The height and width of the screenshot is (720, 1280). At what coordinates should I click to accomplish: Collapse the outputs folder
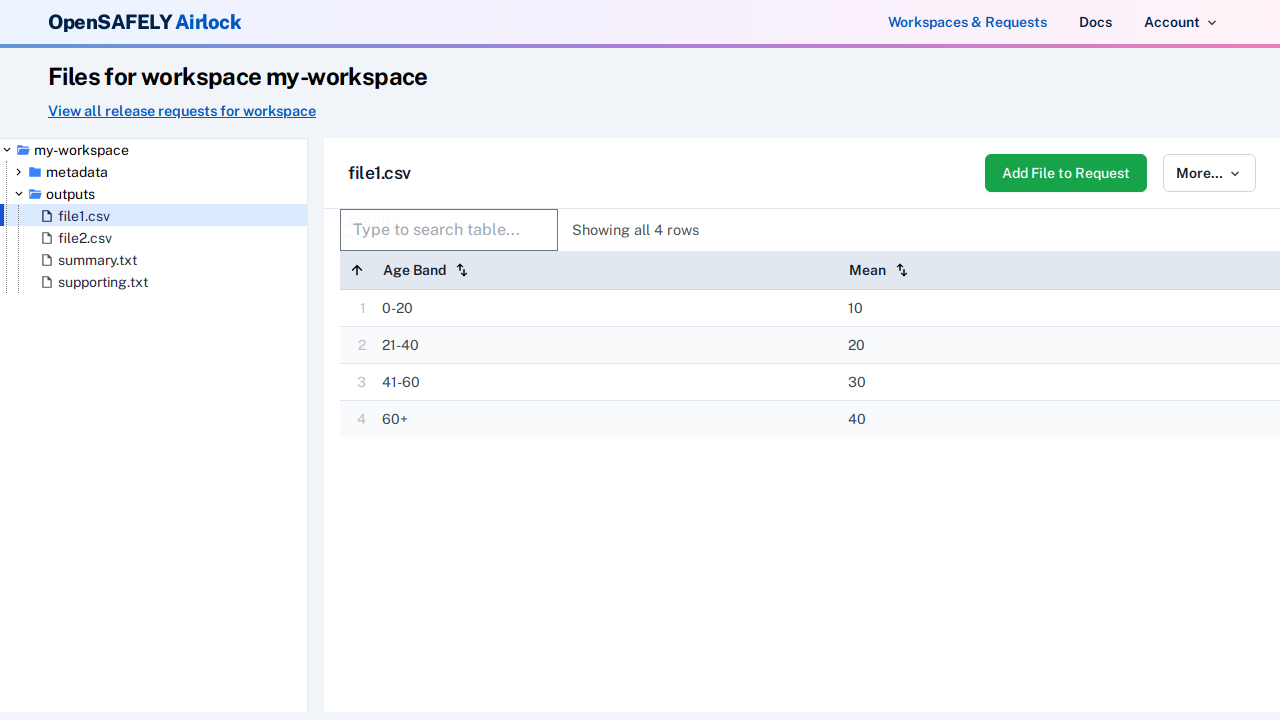(x=19, y=194)
